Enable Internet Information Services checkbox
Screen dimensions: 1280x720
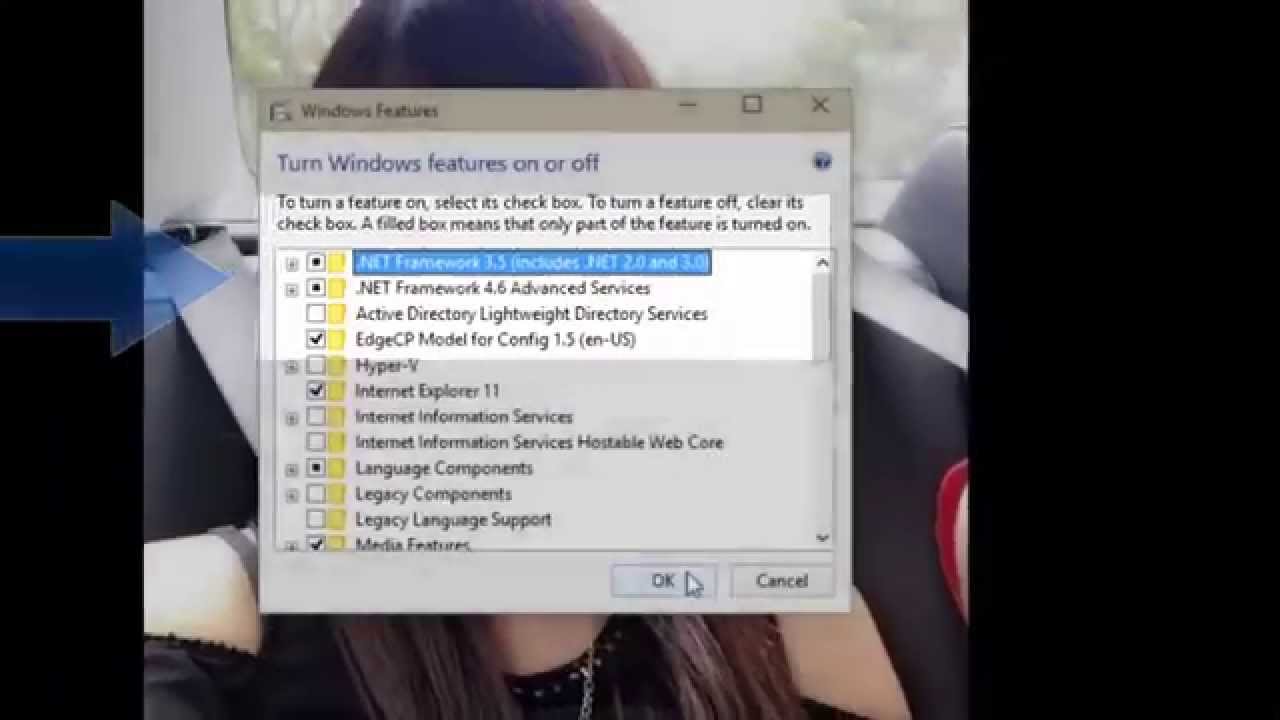(x=316, y=417)
